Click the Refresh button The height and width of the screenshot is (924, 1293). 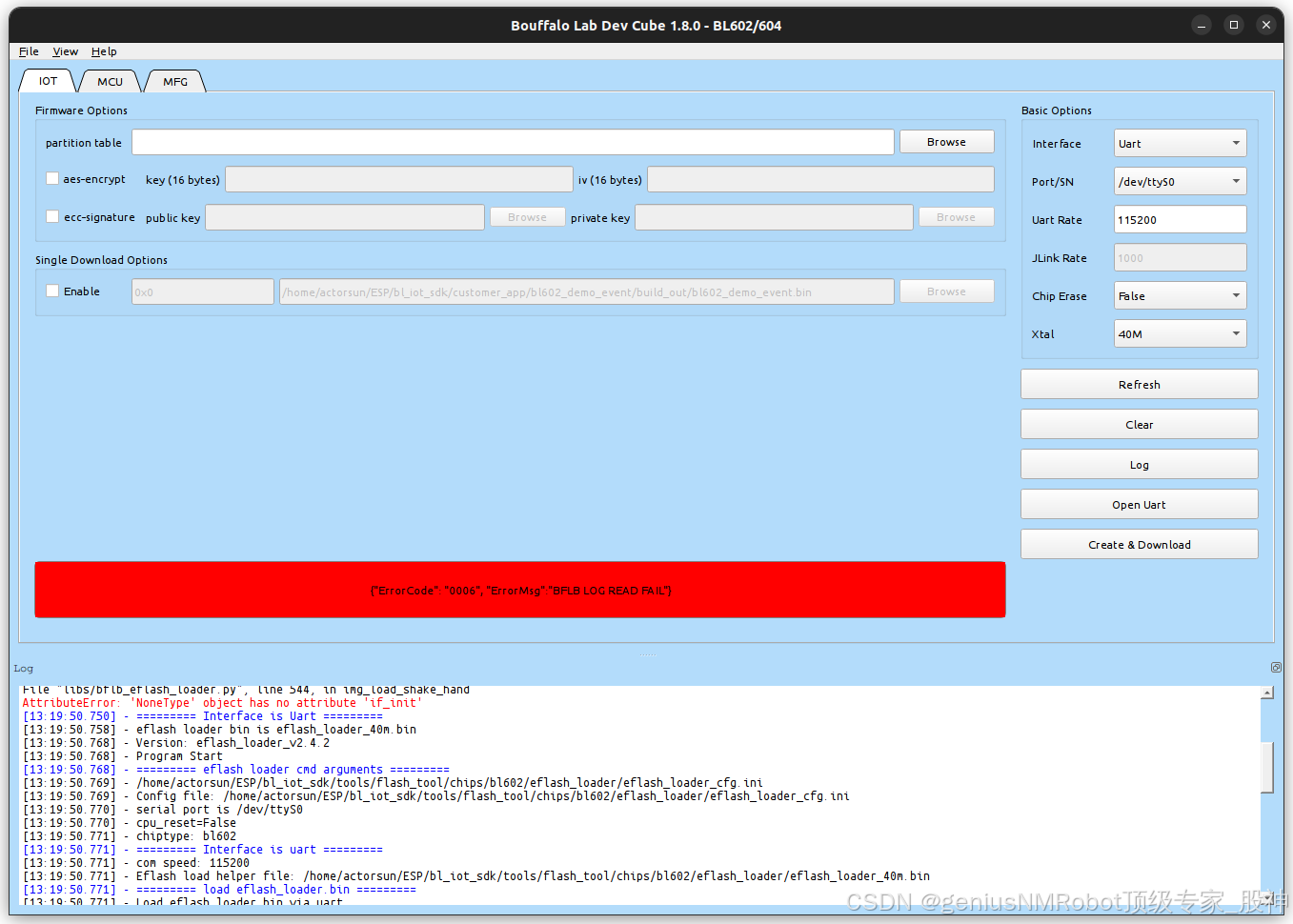pyautogui.click(x=1139, y=385)
